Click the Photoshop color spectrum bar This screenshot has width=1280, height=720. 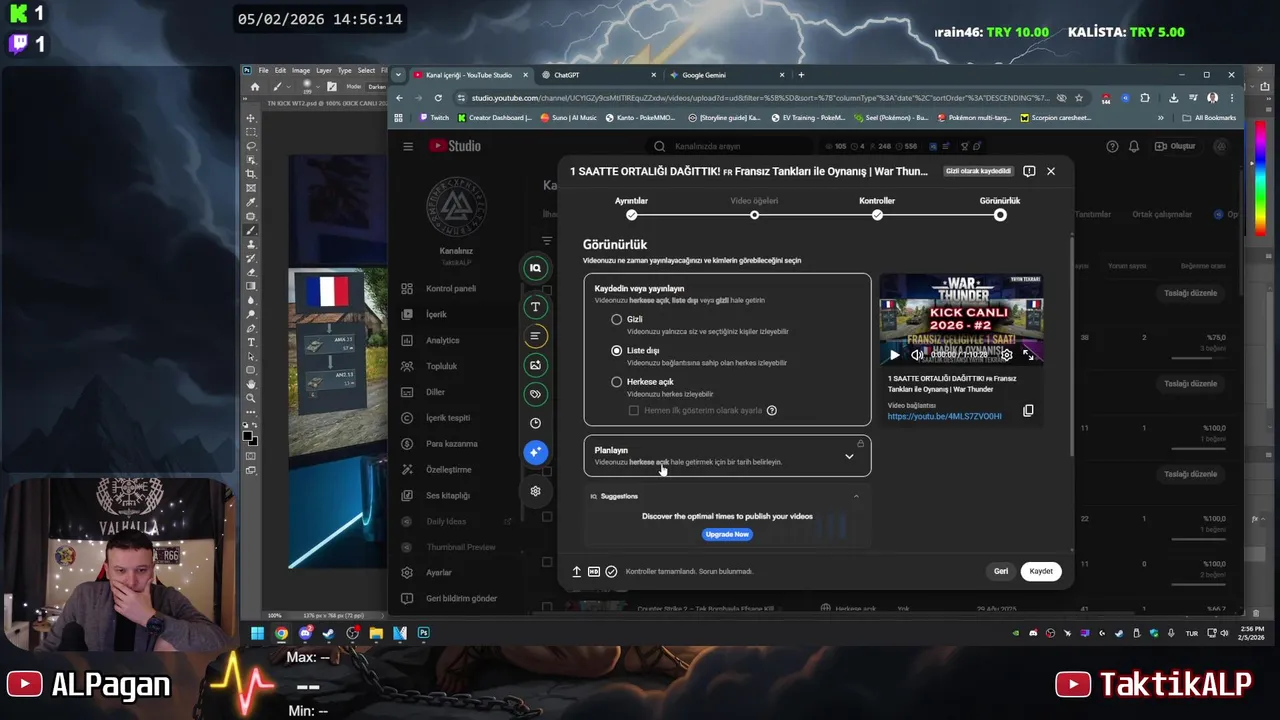tap(1261, 178)
